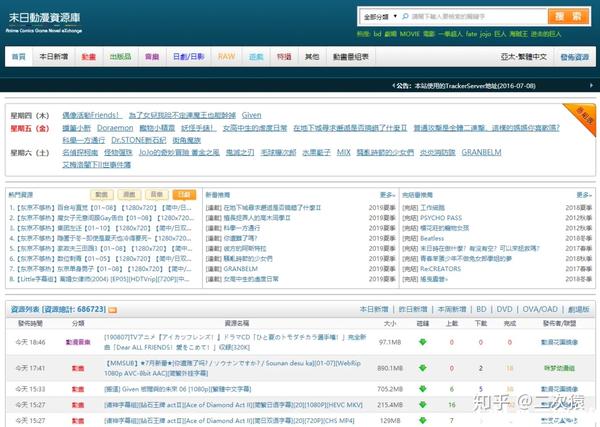Open Ace of Diamond Act II 1080P HEVC MKV
This screenshot has height=427, width=600.
233,405
